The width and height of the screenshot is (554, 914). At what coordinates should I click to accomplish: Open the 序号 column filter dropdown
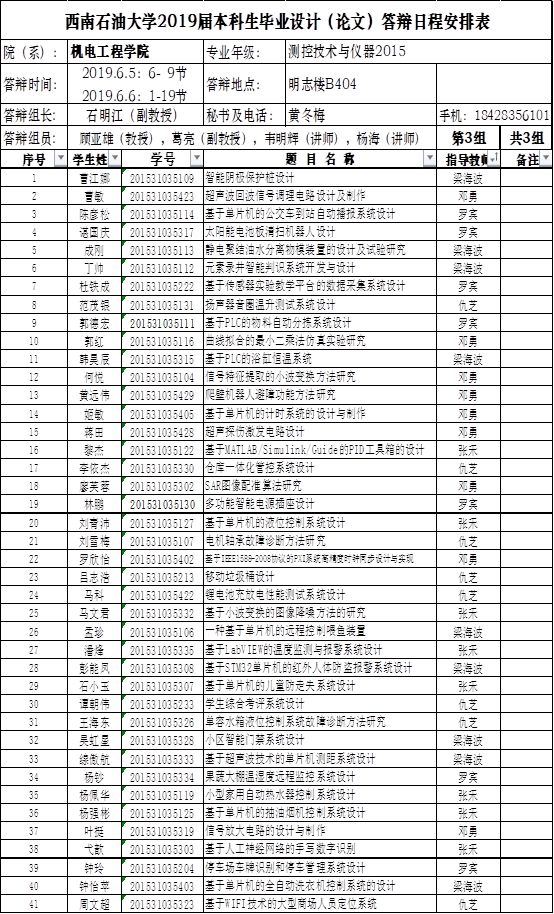60,159
